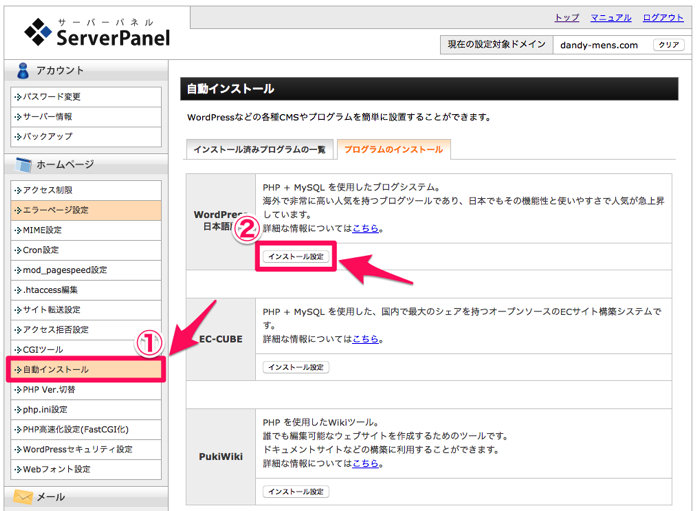700x511 pixels.
Task: Click the 自動インストール page heading
Action: pos(230,89)
